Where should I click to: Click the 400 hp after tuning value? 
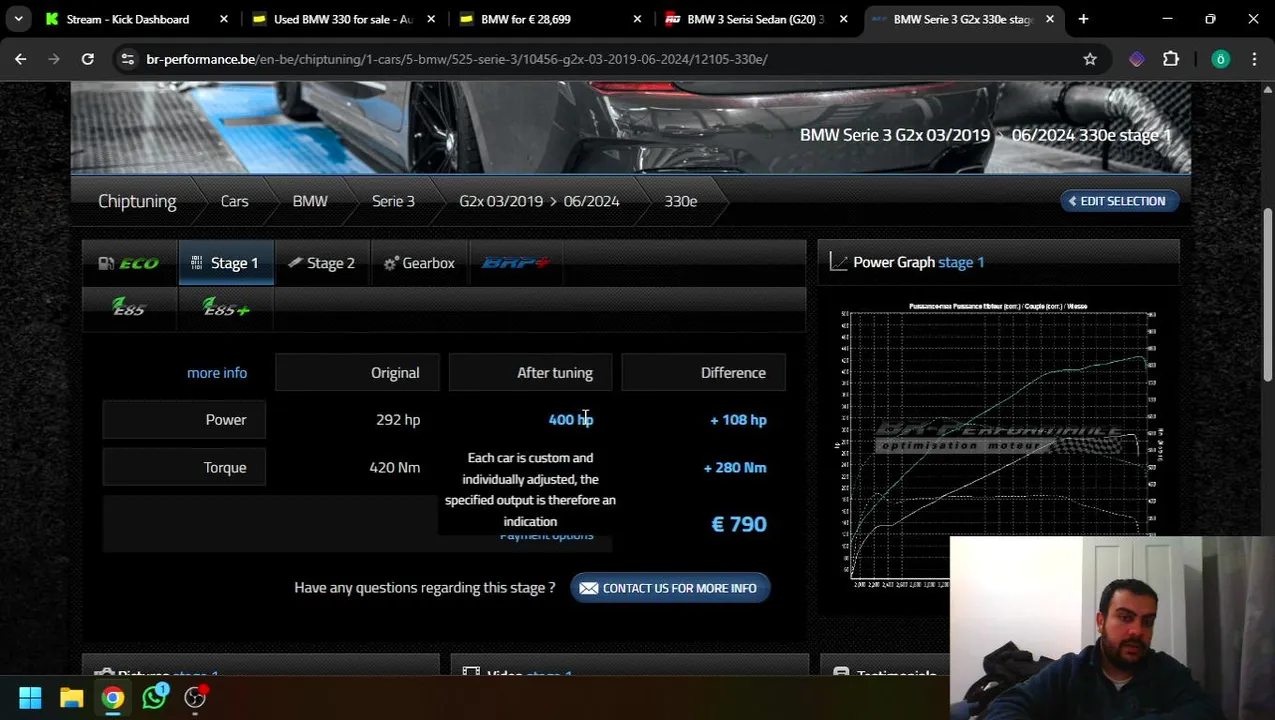571,420
